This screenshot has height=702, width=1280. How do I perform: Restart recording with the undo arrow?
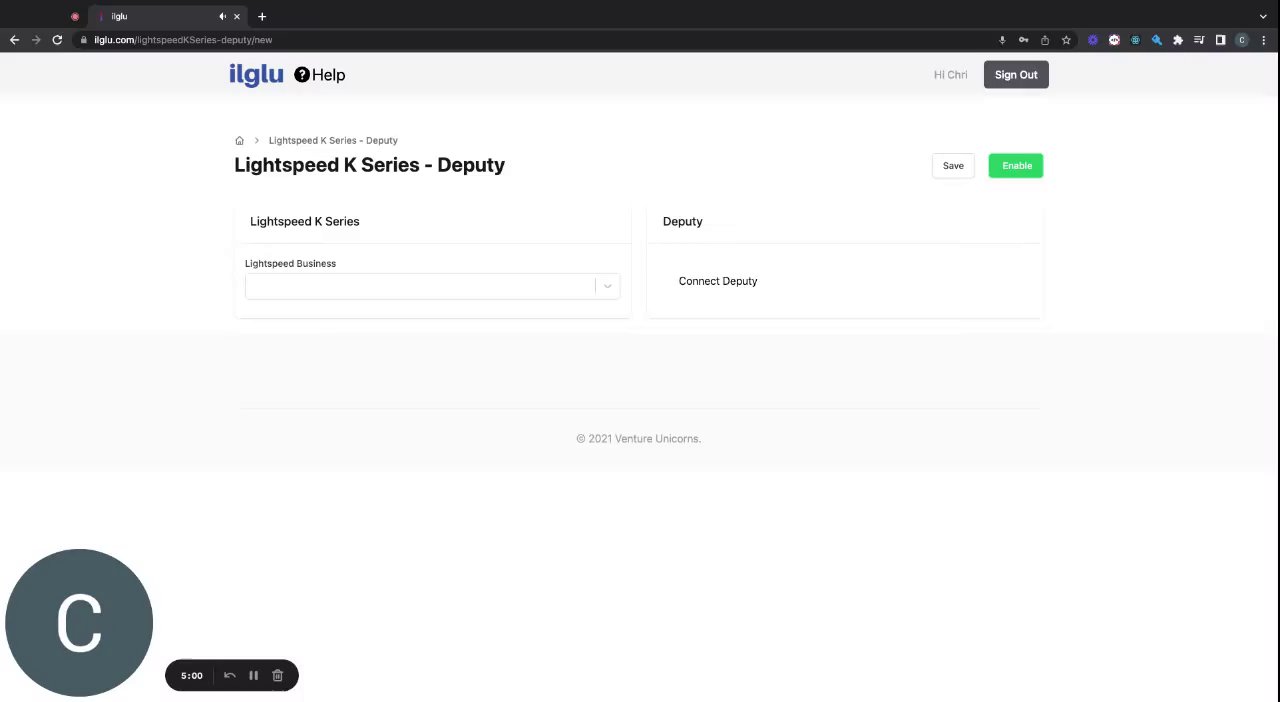click(230, 676)
